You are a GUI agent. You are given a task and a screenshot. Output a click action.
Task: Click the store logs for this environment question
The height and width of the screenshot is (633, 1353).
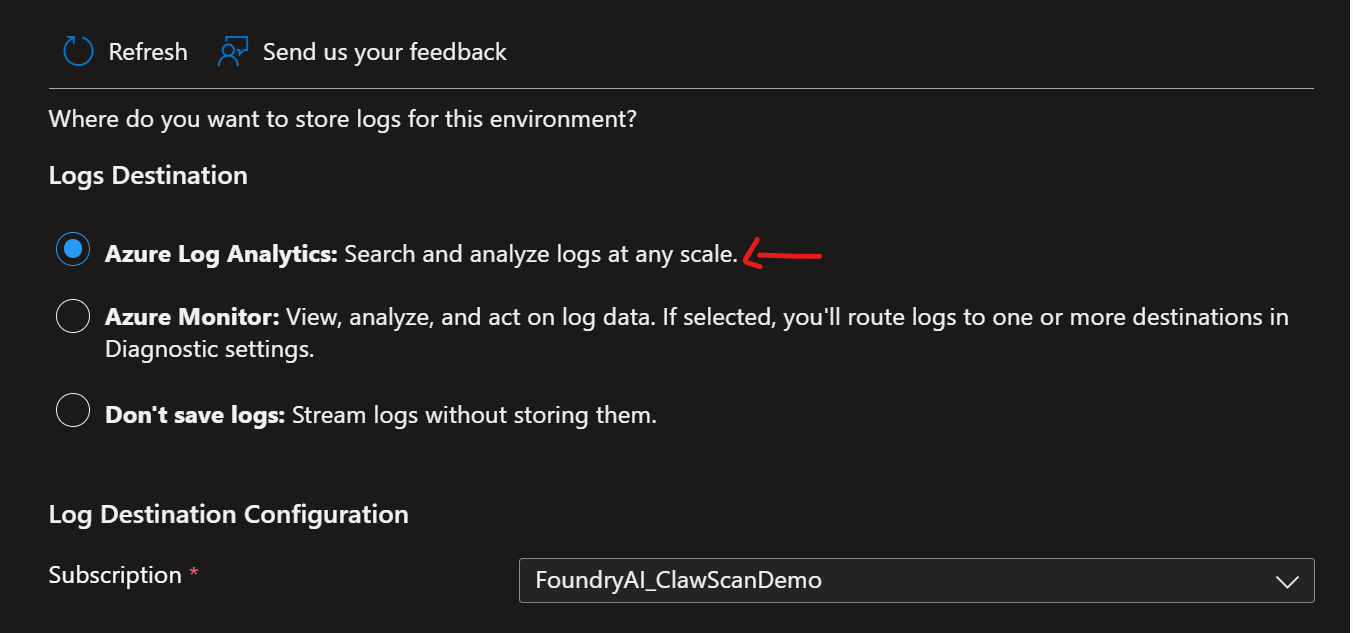pos(343,120)
